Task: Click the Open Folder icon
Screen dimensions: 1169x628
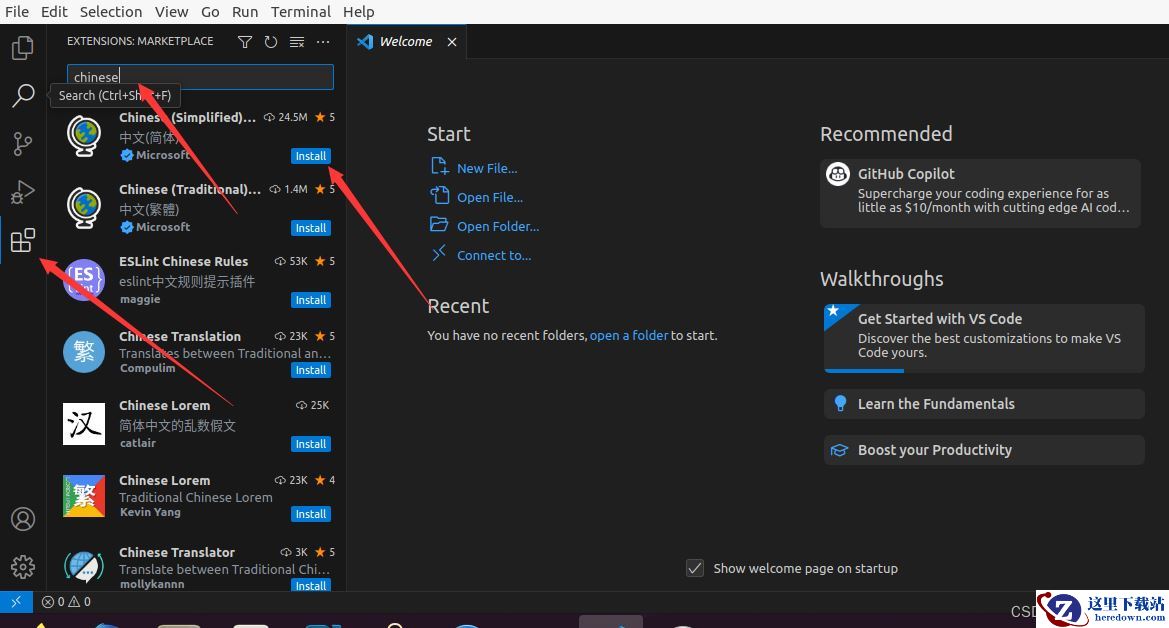Action: click(x=439, y=224)
